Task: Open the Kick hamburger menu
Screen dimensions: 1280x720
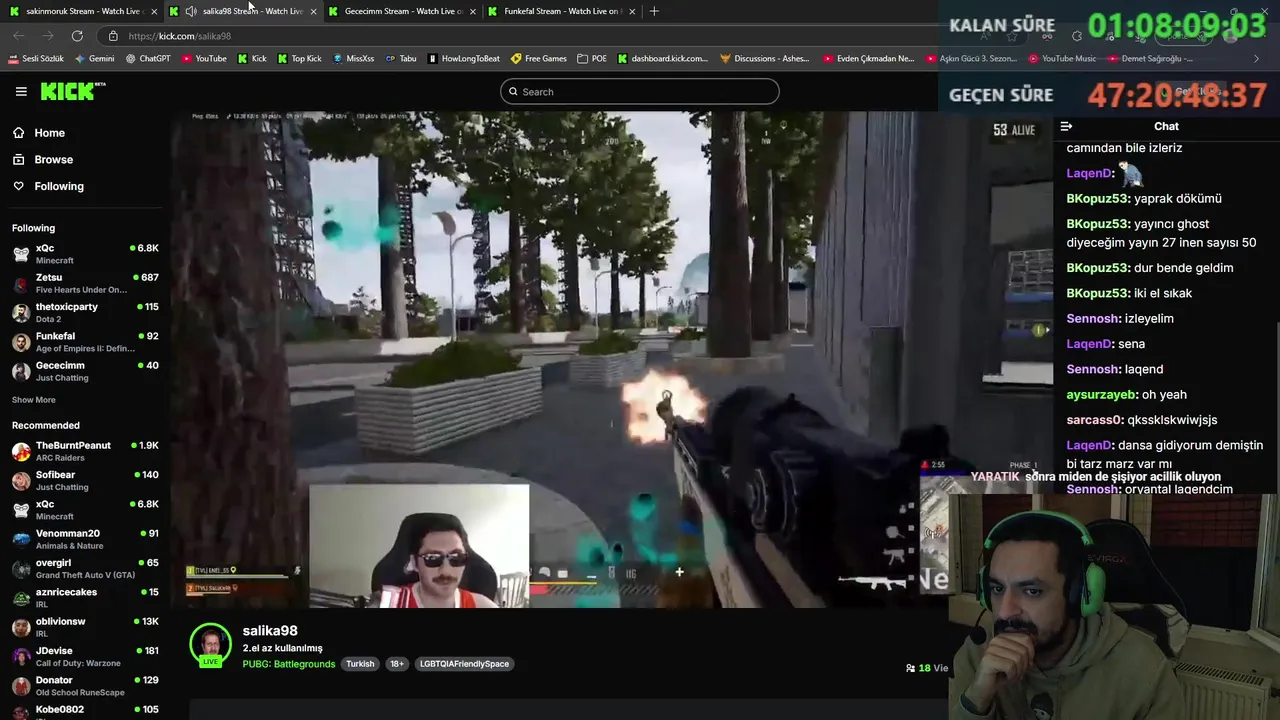Action: [x=21, y=91]
